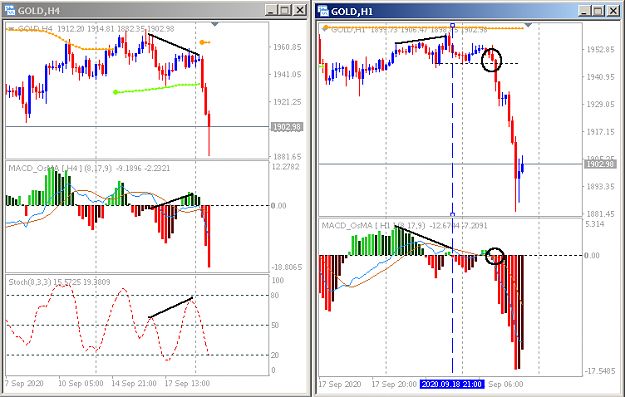Click the 5.314 MACD scale value in H1
Image resolution: width=625 pixels, height=397 pixels.
595,224
